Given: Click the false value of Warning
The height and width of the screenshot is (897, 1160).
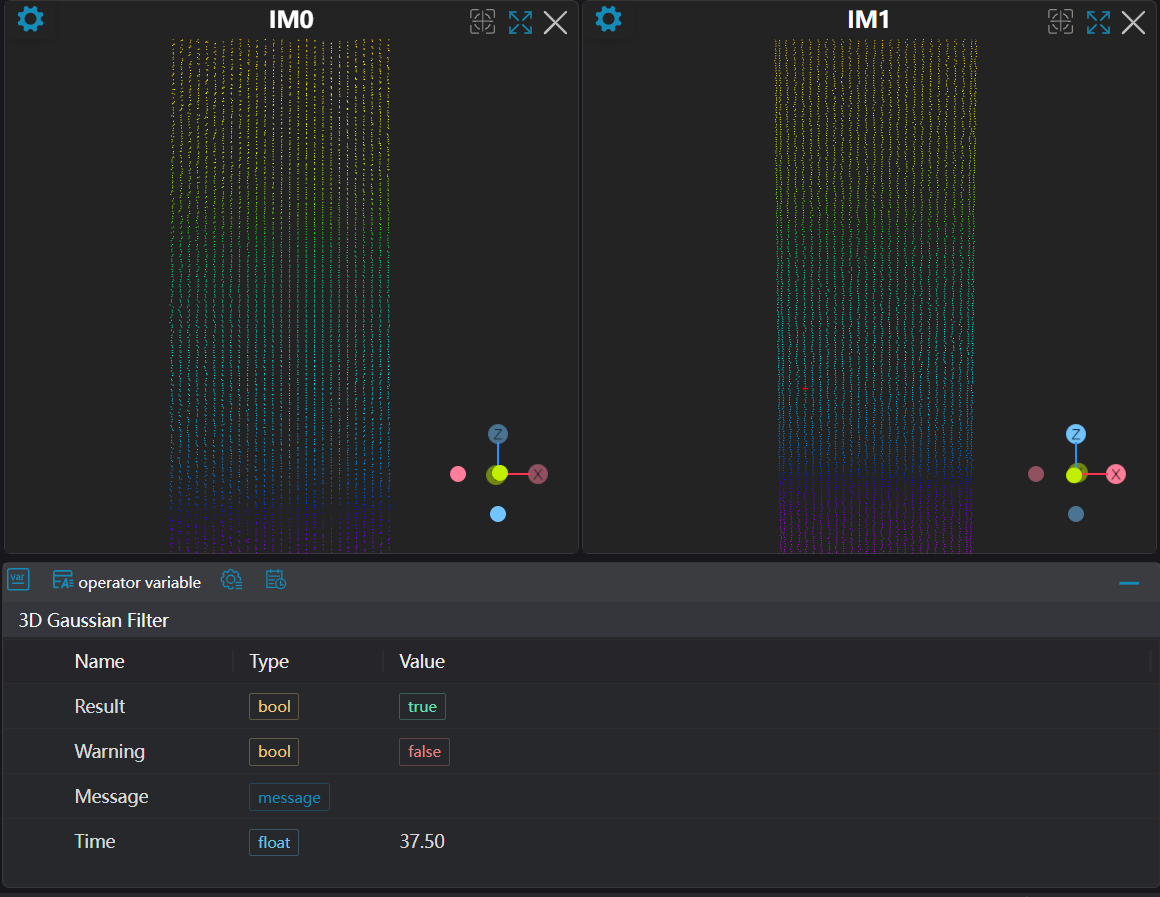Looking at the screenshot, I should tap(424, 752).
